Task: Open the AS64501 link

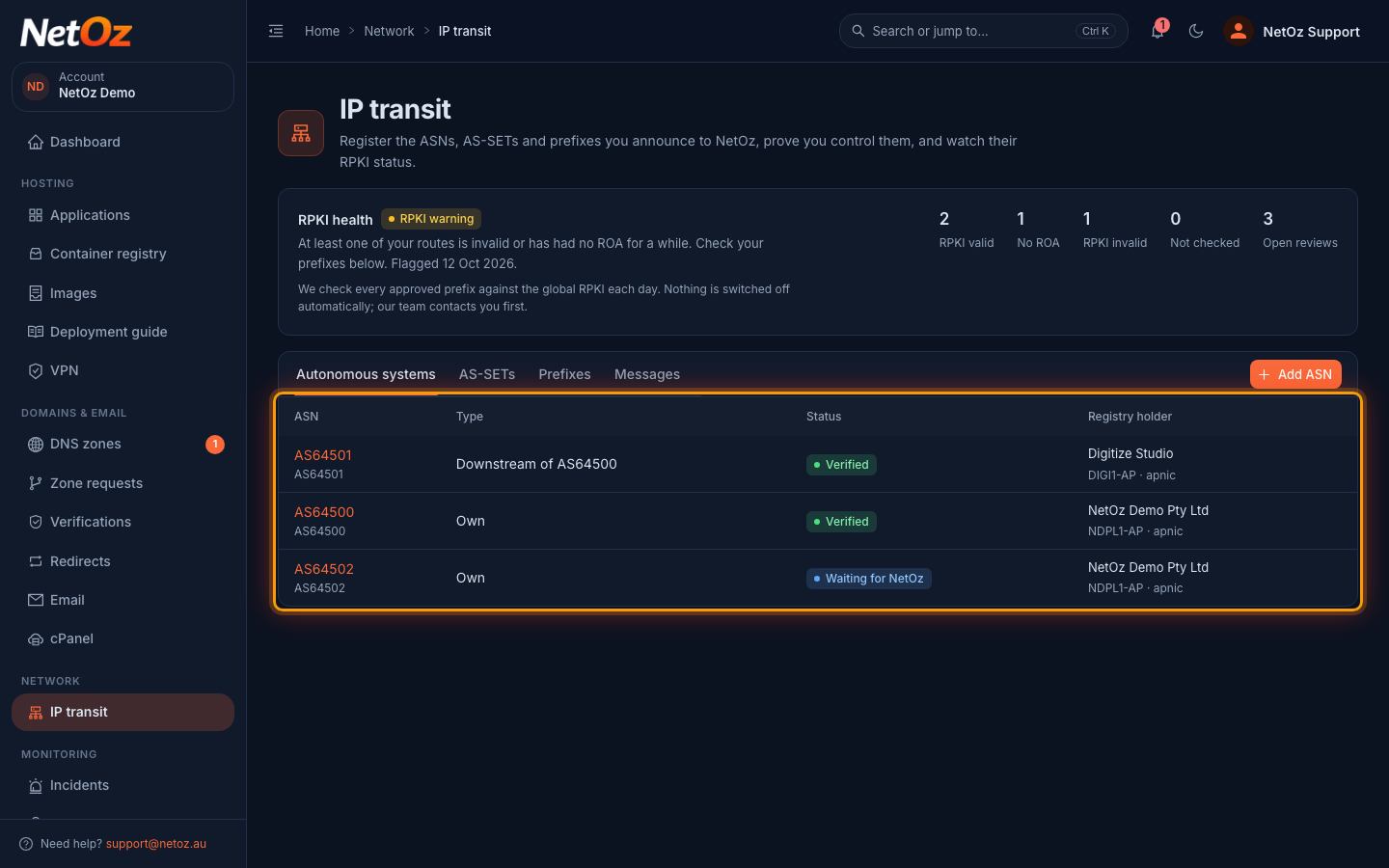Action: 323,455
